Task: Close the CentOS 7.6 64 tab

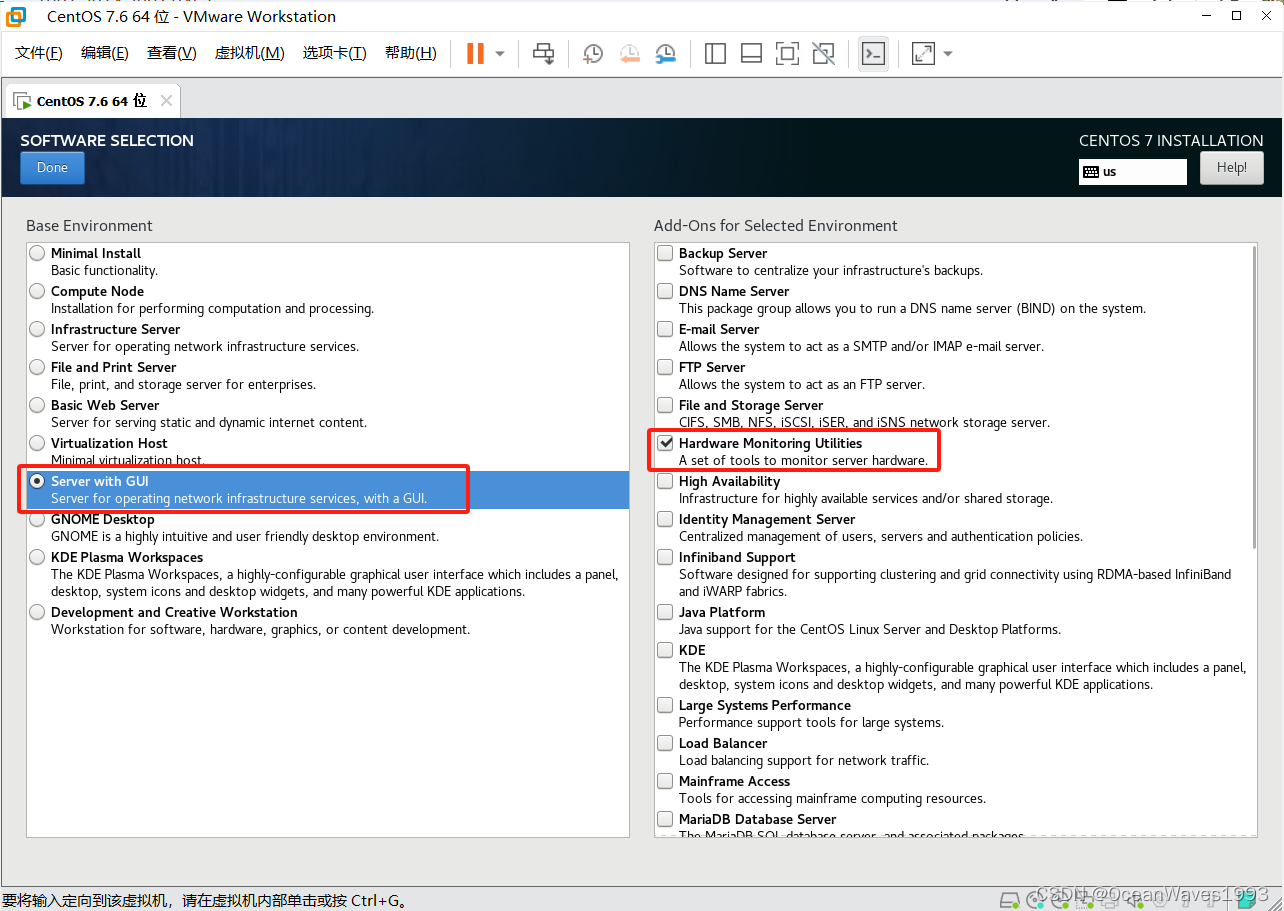Action: point(166,100)
